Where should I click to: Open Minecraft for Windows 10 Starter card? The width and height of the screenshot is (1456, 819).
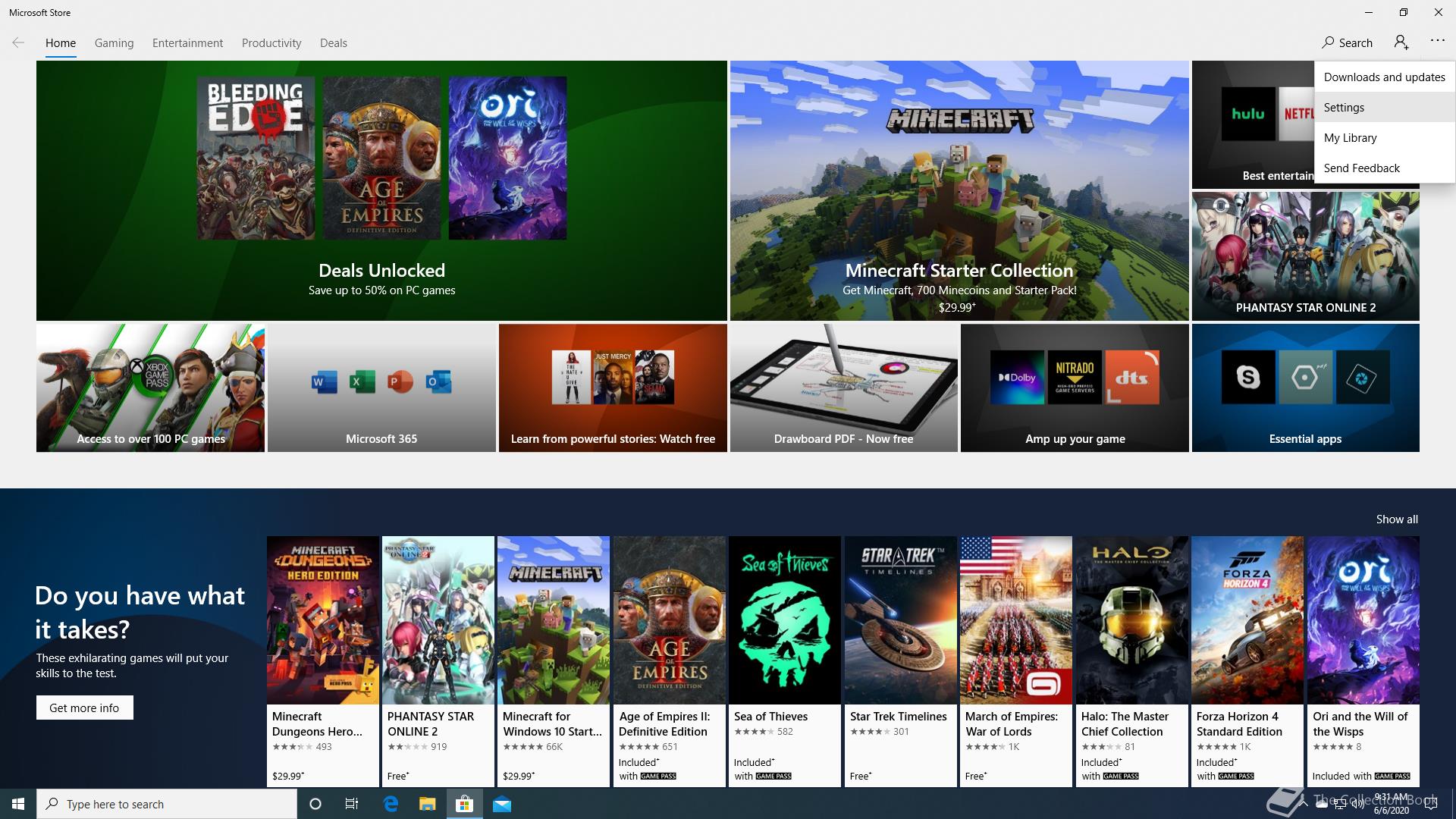click(554, 661)
